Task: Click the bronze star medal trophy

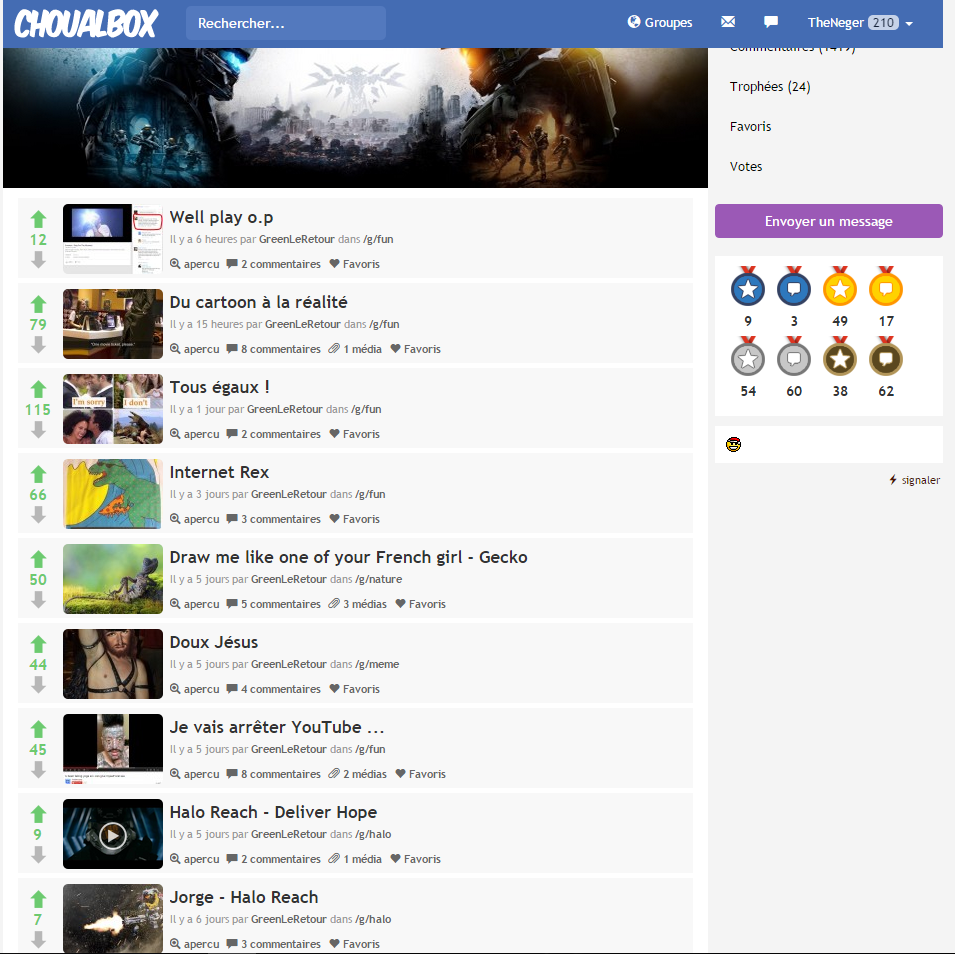Action: pyautogui.click(x=840, y=358)
